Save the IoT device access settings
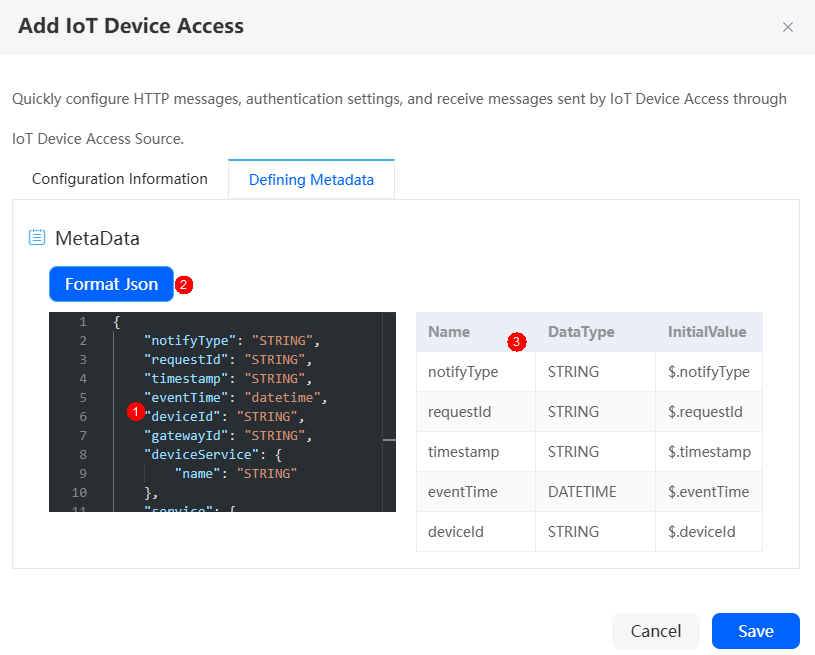This screenshot has height=655, width=815. [x=756, y=631]
